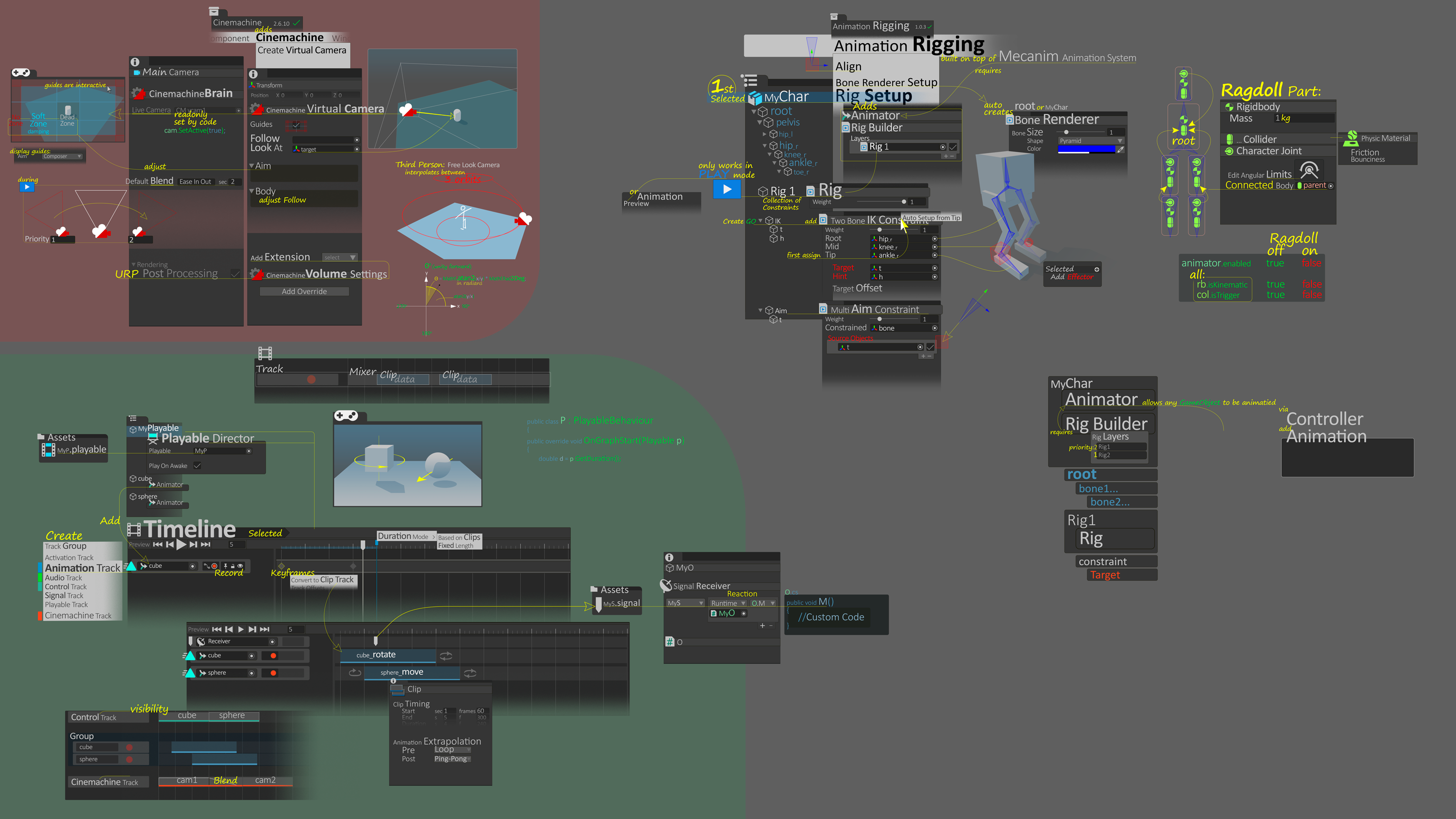The height and width of the screenshot is (819, 1456).
Task: Collapse the pelvis tree node
Action: (760, 123)
